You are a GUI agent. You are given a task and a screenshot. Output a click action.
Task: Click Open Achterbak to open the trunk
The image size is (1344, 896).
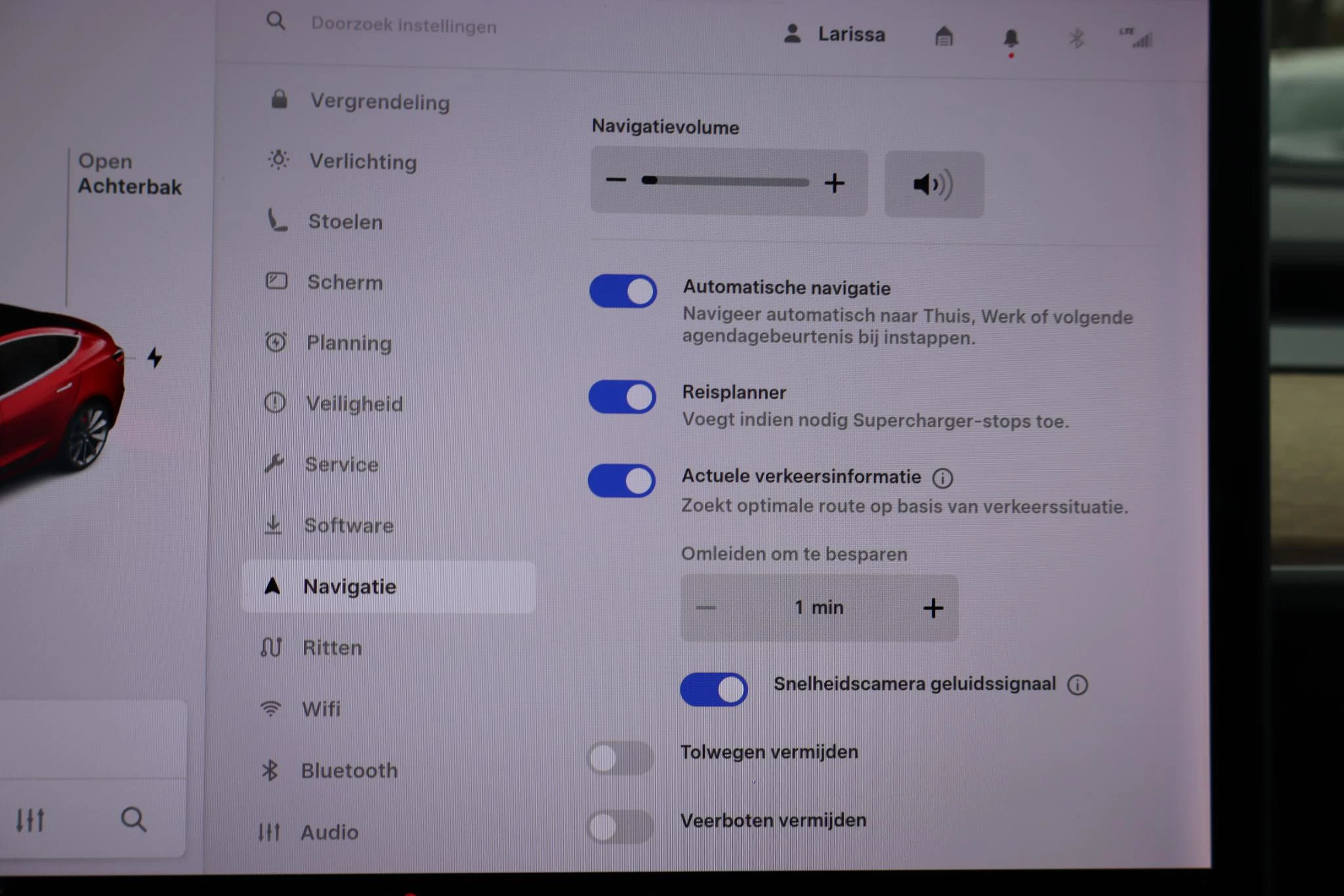[x=129, y=174]
